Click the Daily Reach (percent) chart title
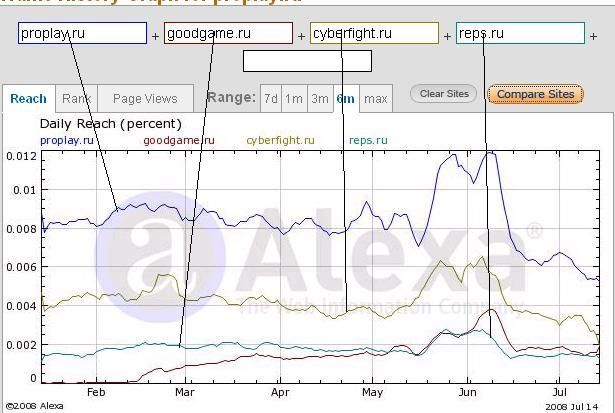Viewport: 615px width, 413px height. tap(111, 124)
